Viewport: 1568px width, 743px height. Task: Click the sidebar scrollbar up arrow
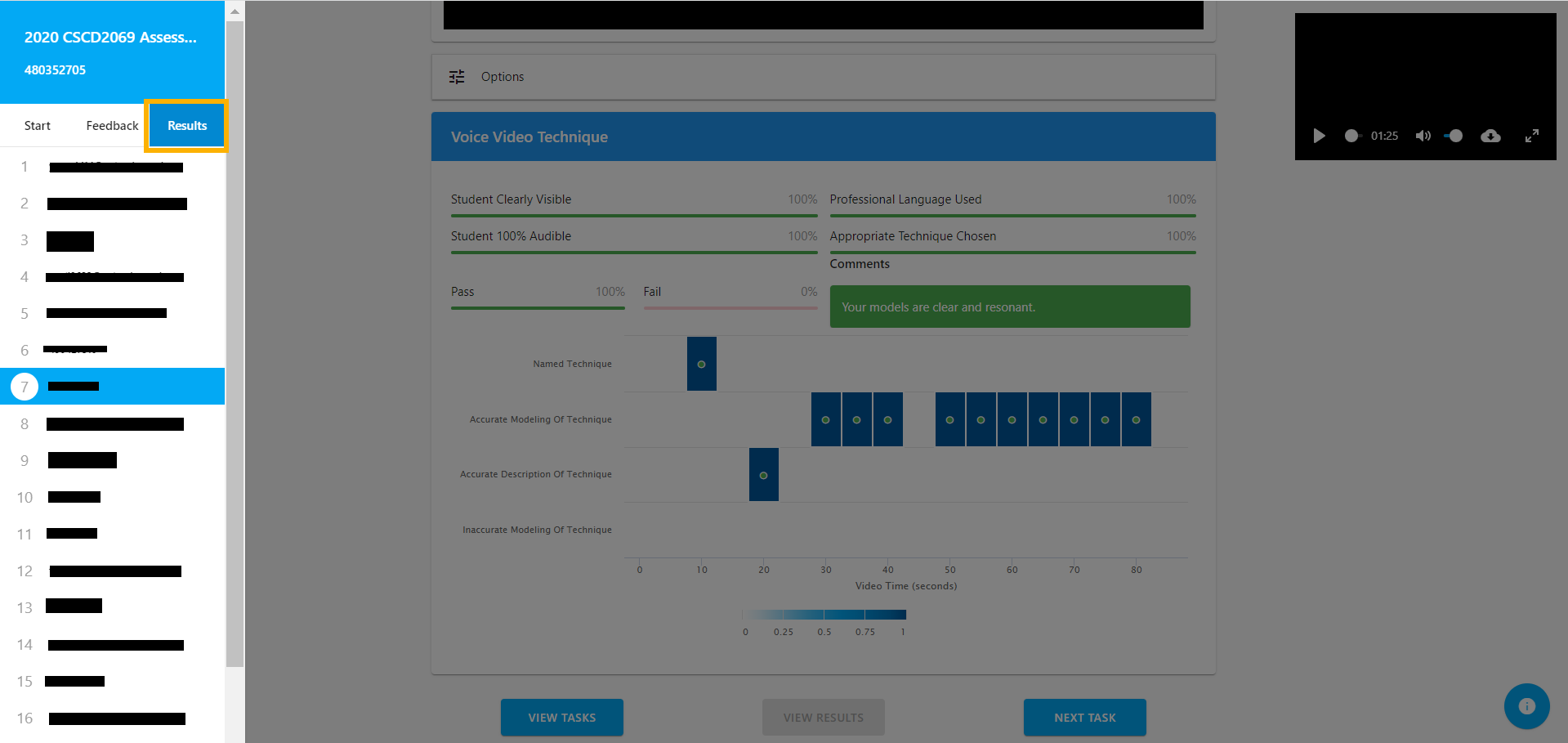click(235, 11)
